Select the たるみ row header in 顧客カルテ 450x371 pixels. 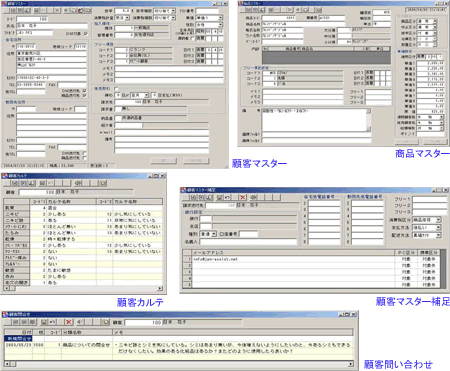17,233
